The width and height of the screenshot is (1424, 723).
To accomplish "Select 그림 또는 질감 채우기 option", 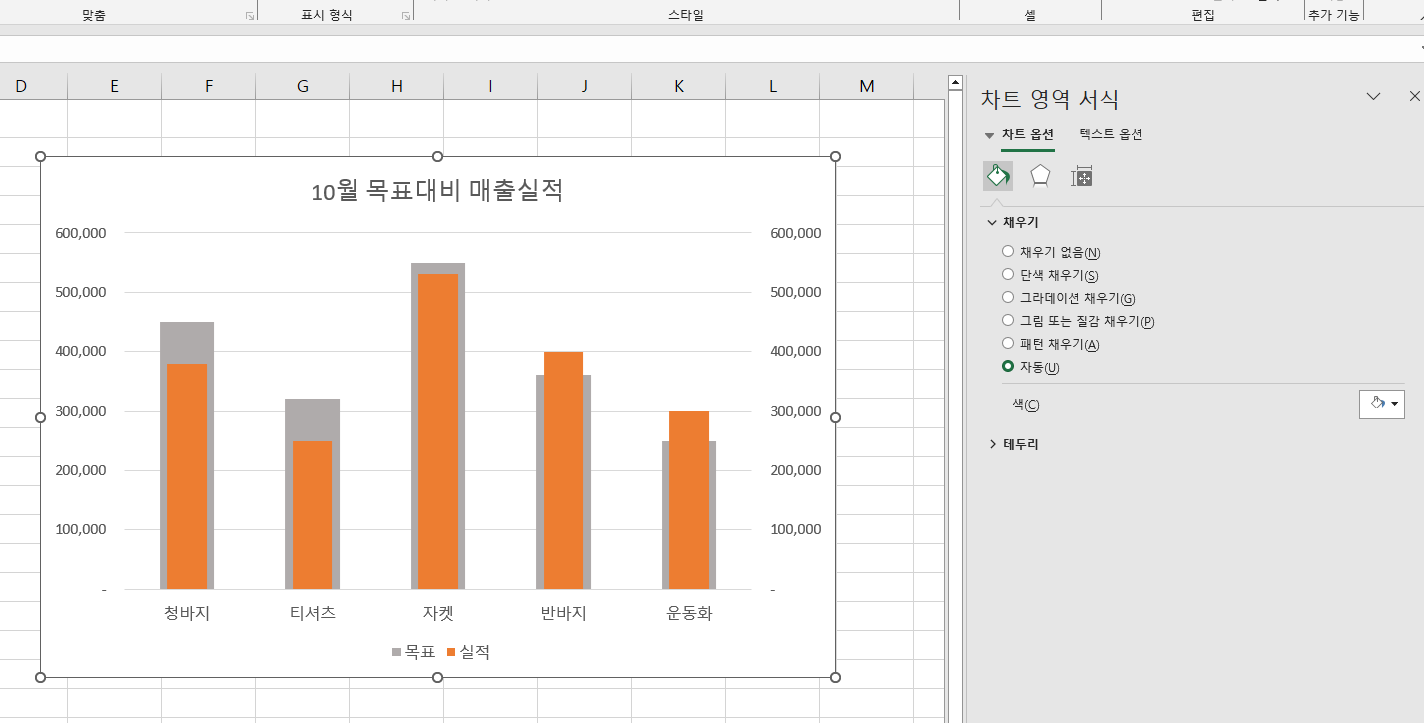I will [x=1008, y=321].
